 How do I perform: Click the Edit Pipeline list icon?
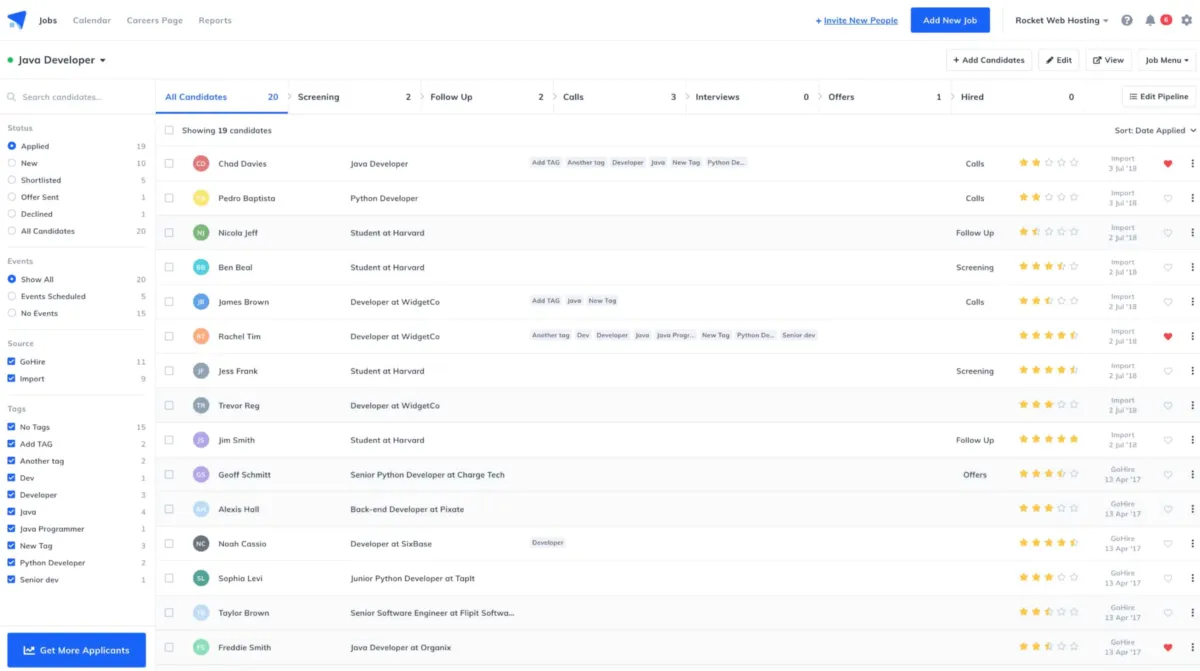[1131, 96]
